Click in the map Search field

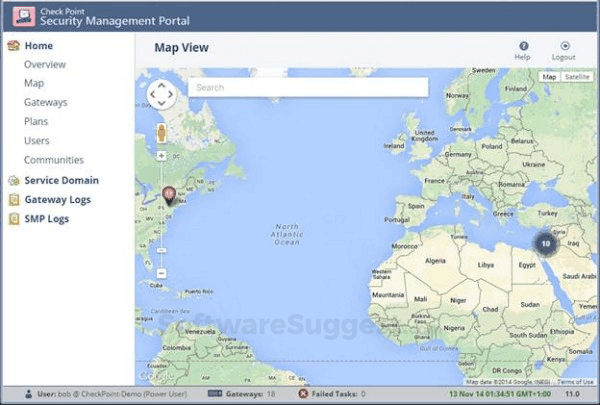308,87
